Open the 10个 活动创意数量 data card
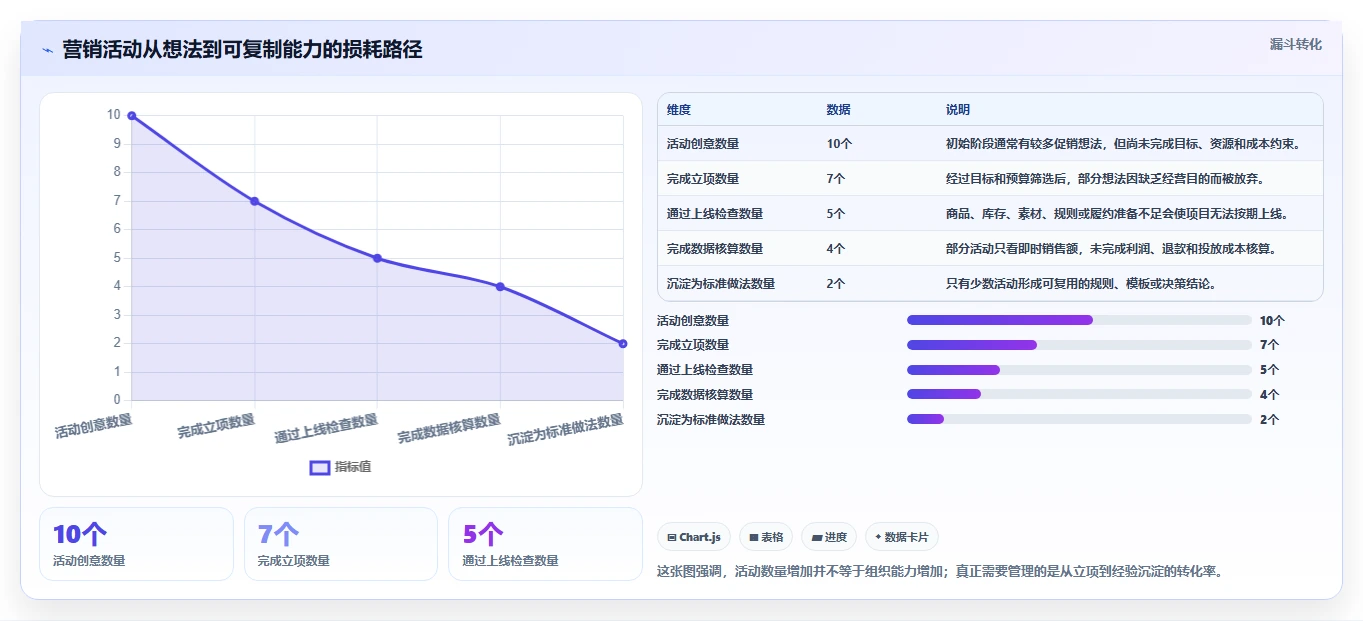 [x=136, y=544]
